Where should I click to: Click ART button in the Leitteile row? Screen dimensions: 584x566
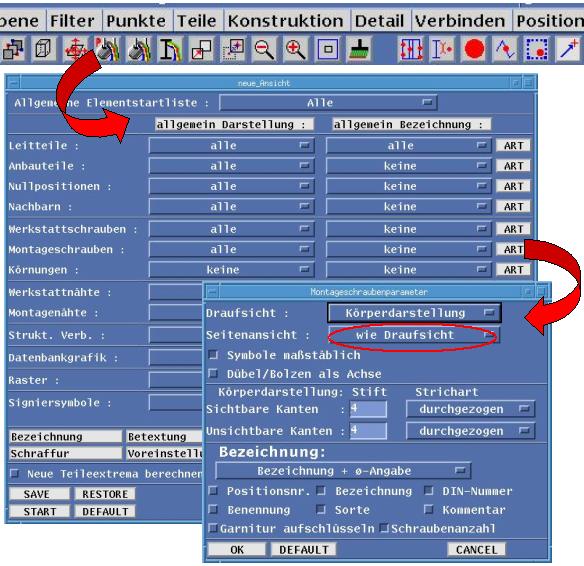point(513,146)
